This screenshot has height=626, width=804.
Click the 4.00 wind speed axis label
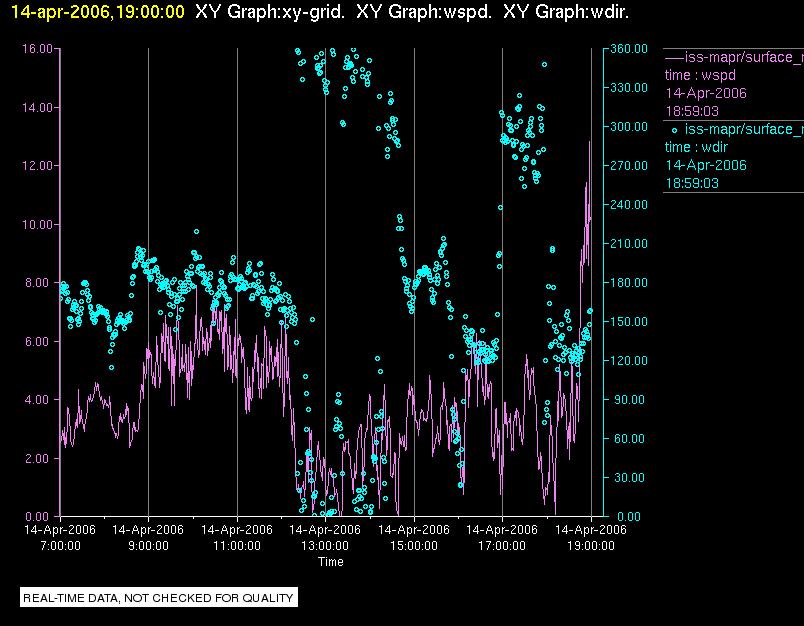39,399
